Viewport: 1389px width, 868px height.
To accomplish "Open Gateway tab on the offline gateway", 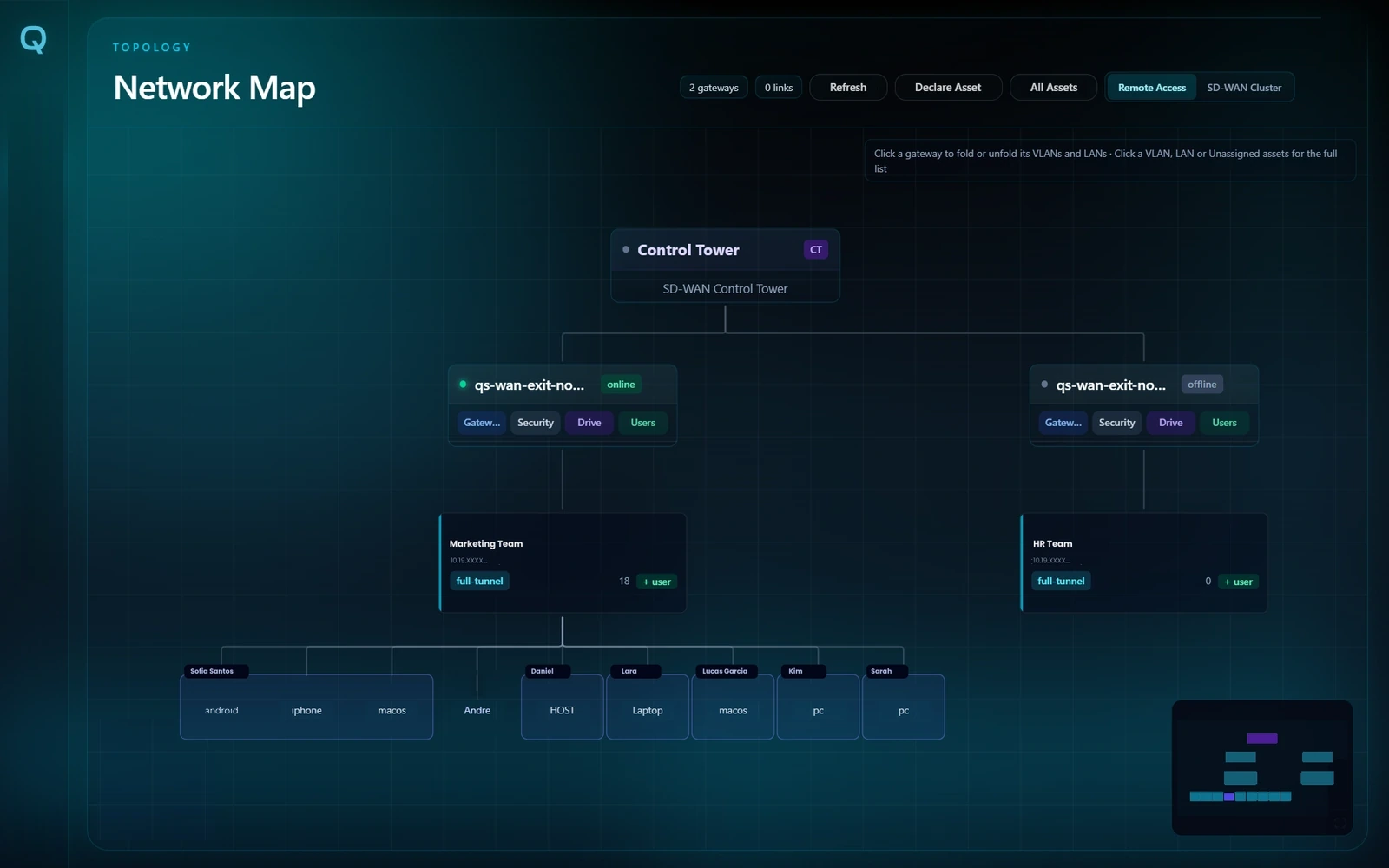I will click(1063, 423).
